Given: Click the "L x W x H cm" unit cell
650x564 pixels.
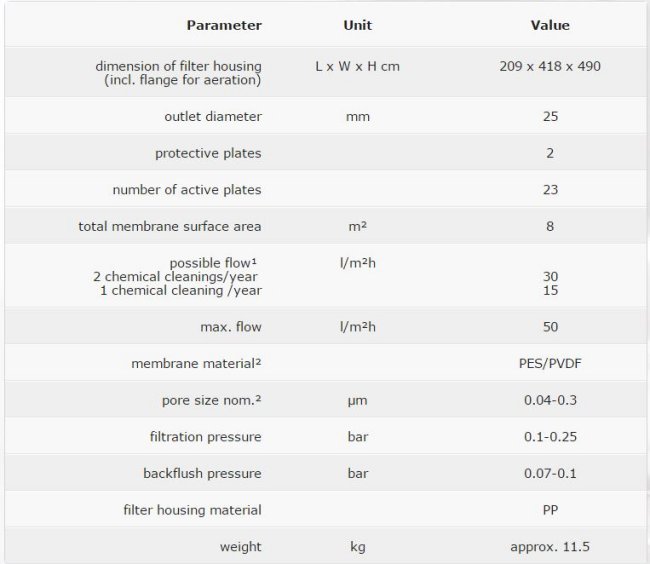Looking at the screenshot, I should click(357, 67).
